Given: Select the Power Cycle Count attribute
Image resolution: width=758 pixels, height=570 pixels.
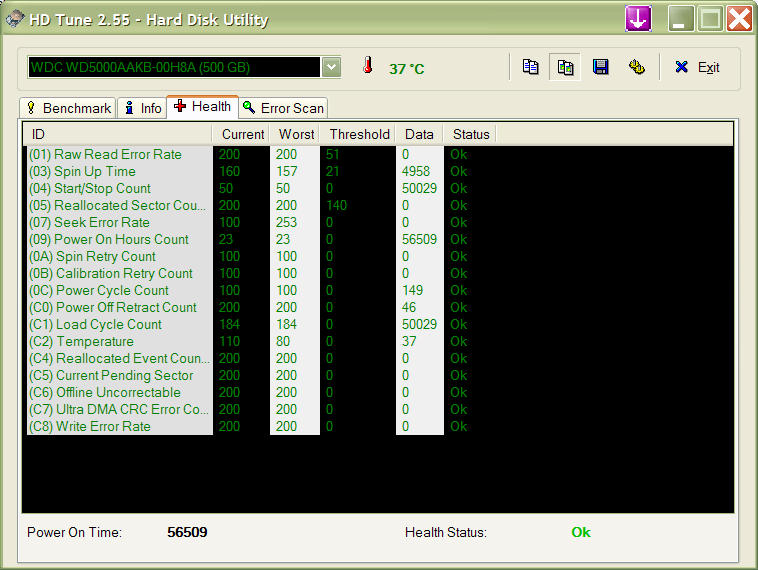Looking at the screenshot, I should [99, 290].
